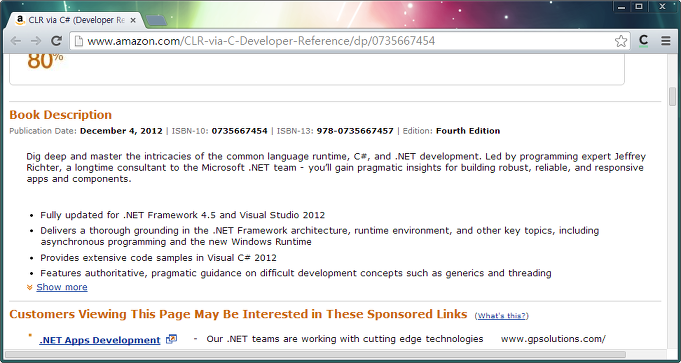Click the bullet 'Features authoritative, pragmatic guidance'
681x363 pixels.
296,273
